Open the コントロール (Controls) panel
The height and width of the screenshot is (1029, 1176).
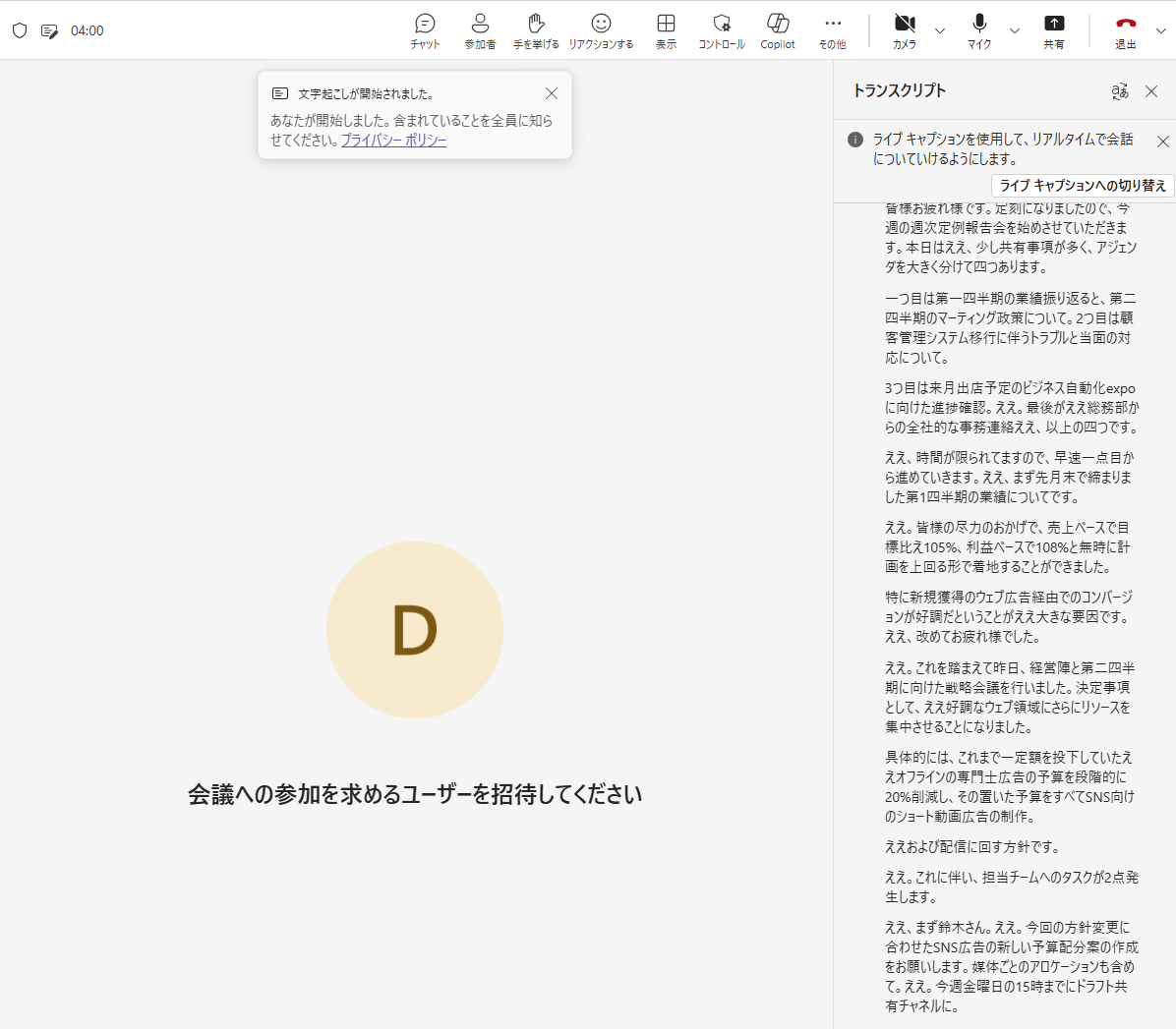pos(722,30)
